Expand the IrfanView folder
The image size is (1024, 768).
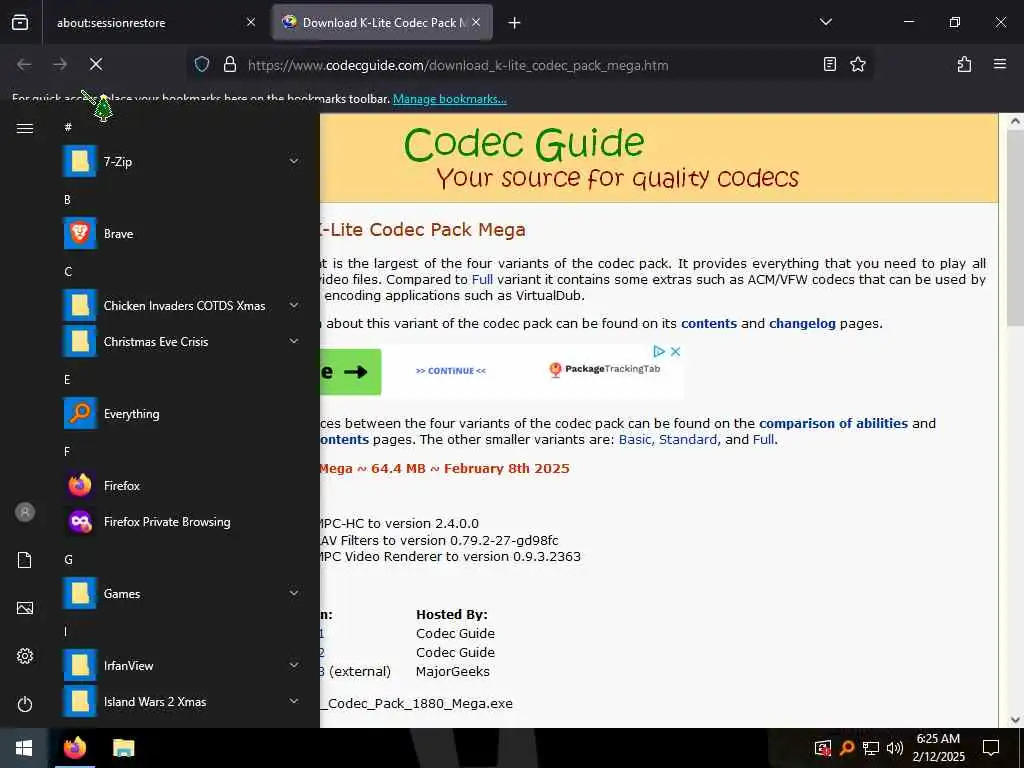click(182, 665)
